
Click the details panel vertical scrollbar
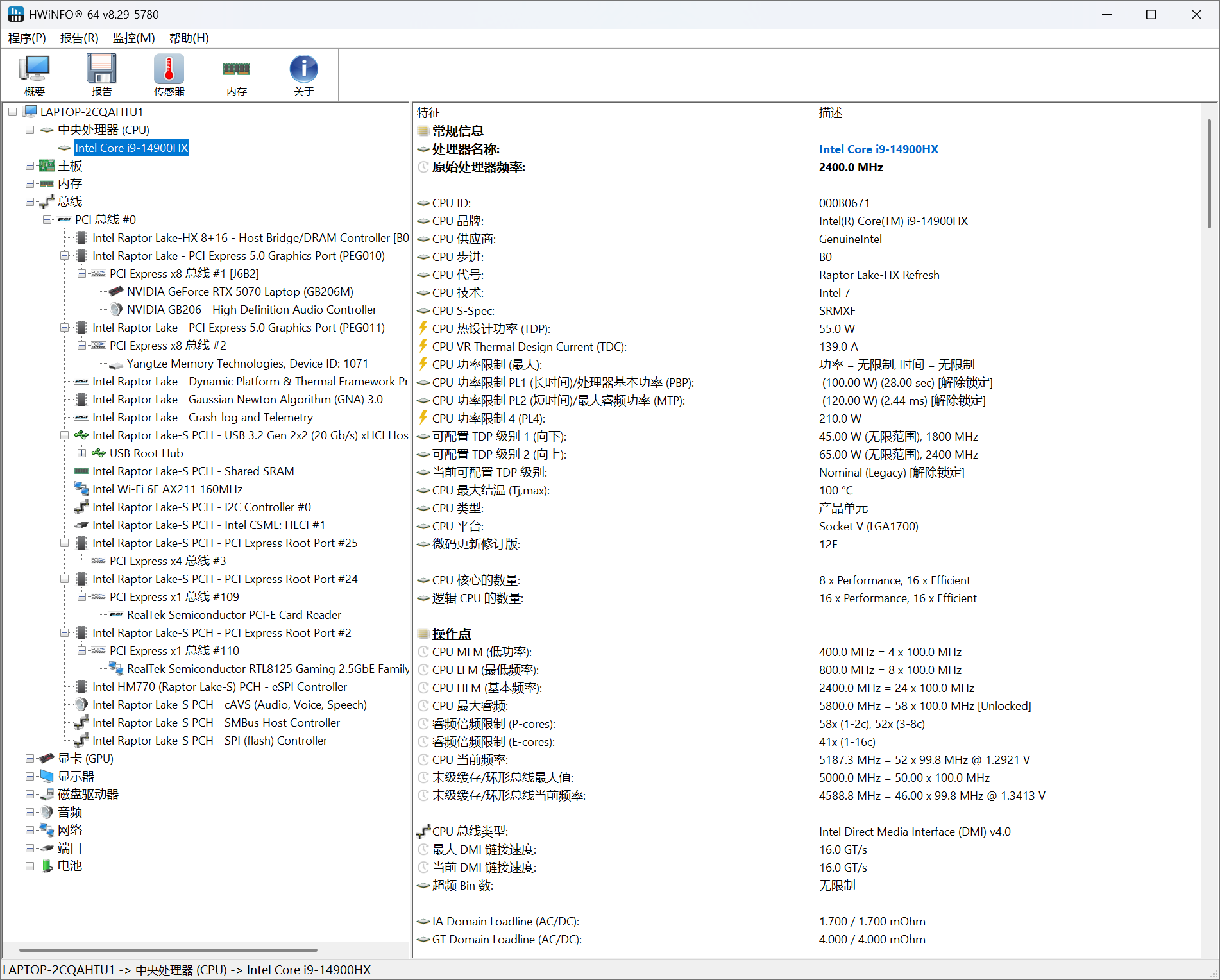pyautogui.click(x=1208, y=173)
